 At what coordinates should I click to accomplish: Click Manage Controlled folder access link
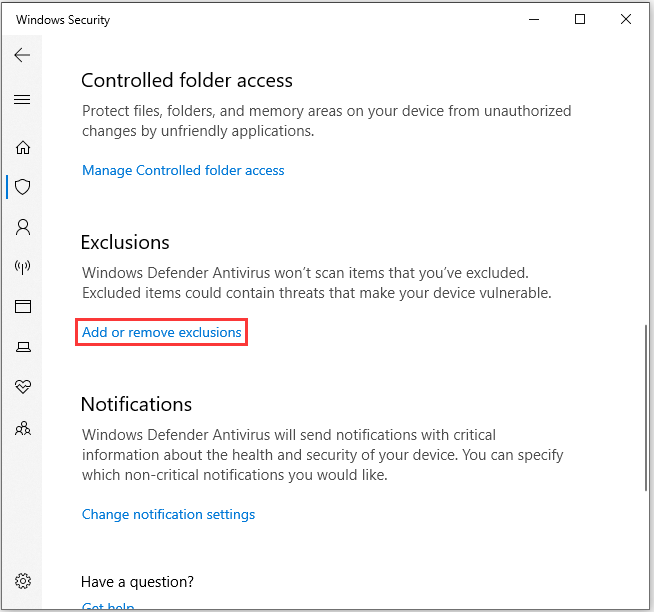(x=183, y=170)
